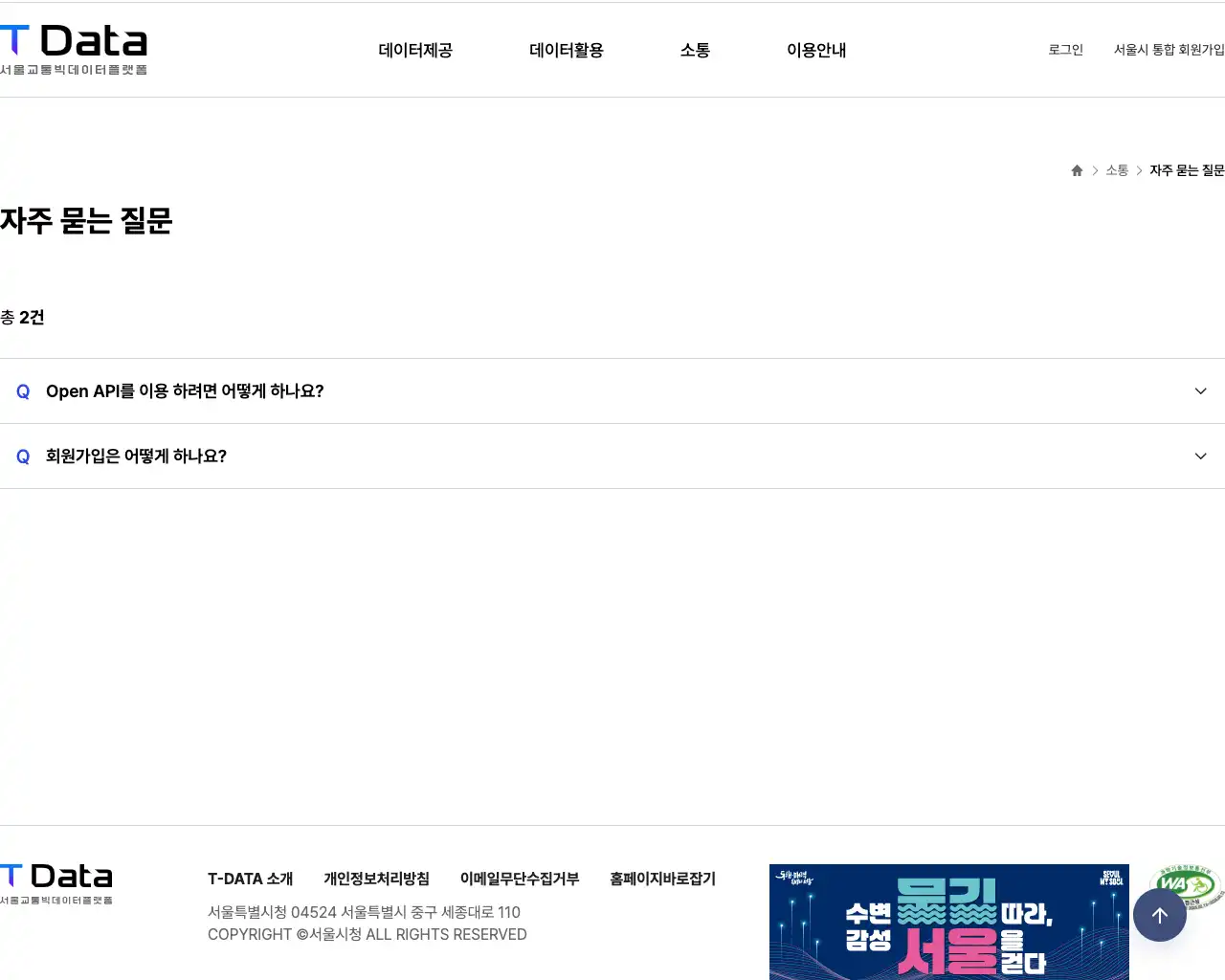1225x980 pixels.
Task: Open the 데이터활용 menu
Action: pyautogui.click(x=566, y=51)
